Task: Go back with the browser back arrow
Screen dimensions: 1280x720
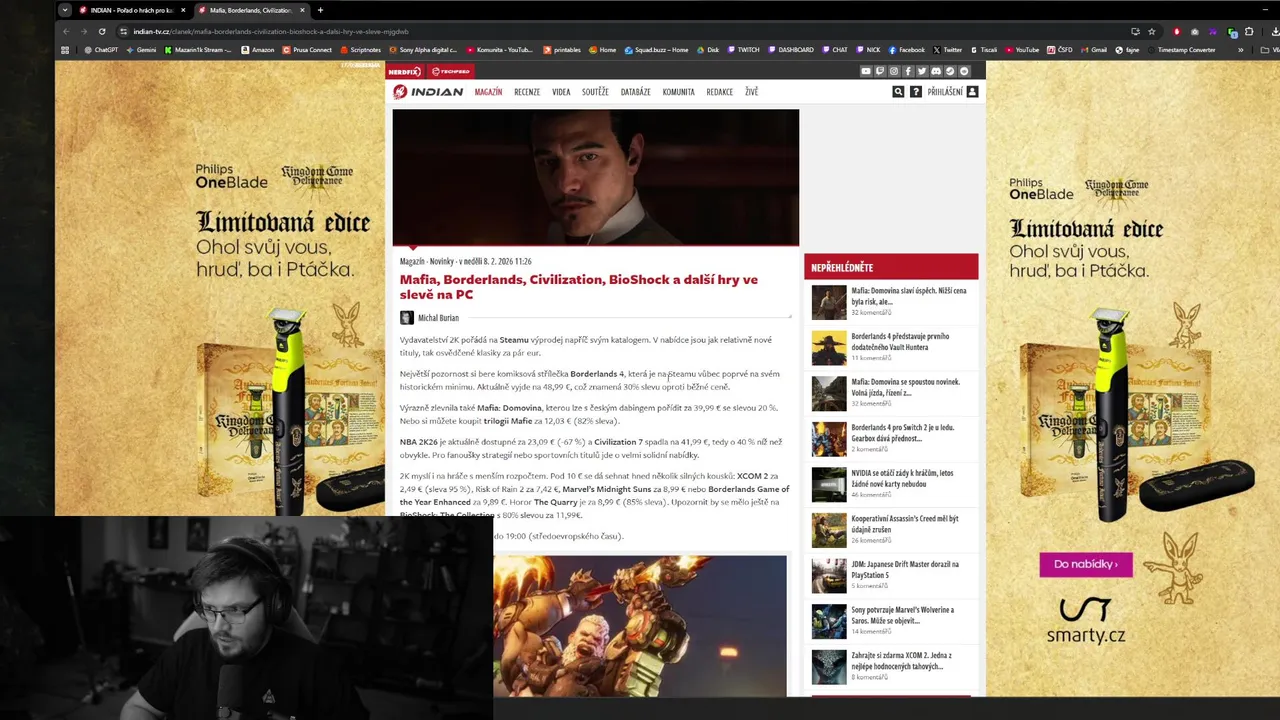Action: point(66,31)
